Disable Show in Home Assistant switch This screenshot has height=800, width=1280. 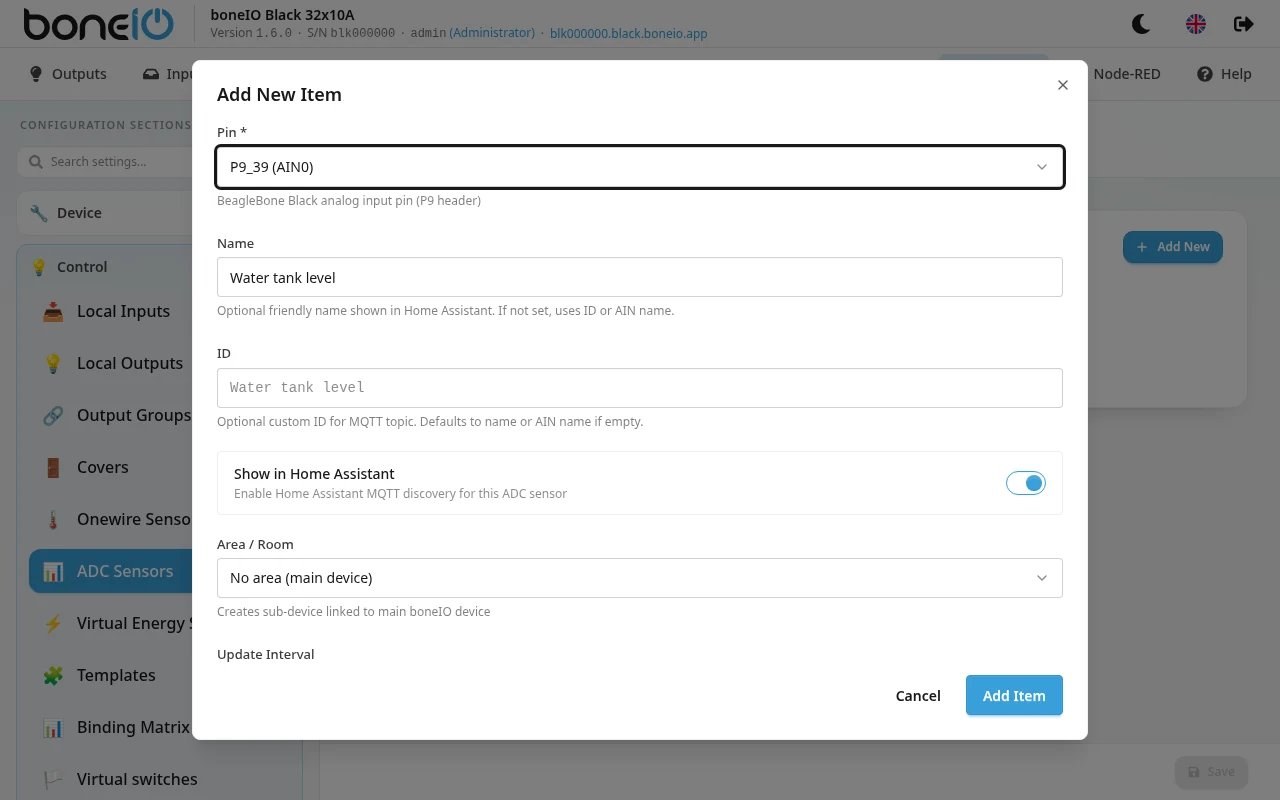(x=1026, y=483)
